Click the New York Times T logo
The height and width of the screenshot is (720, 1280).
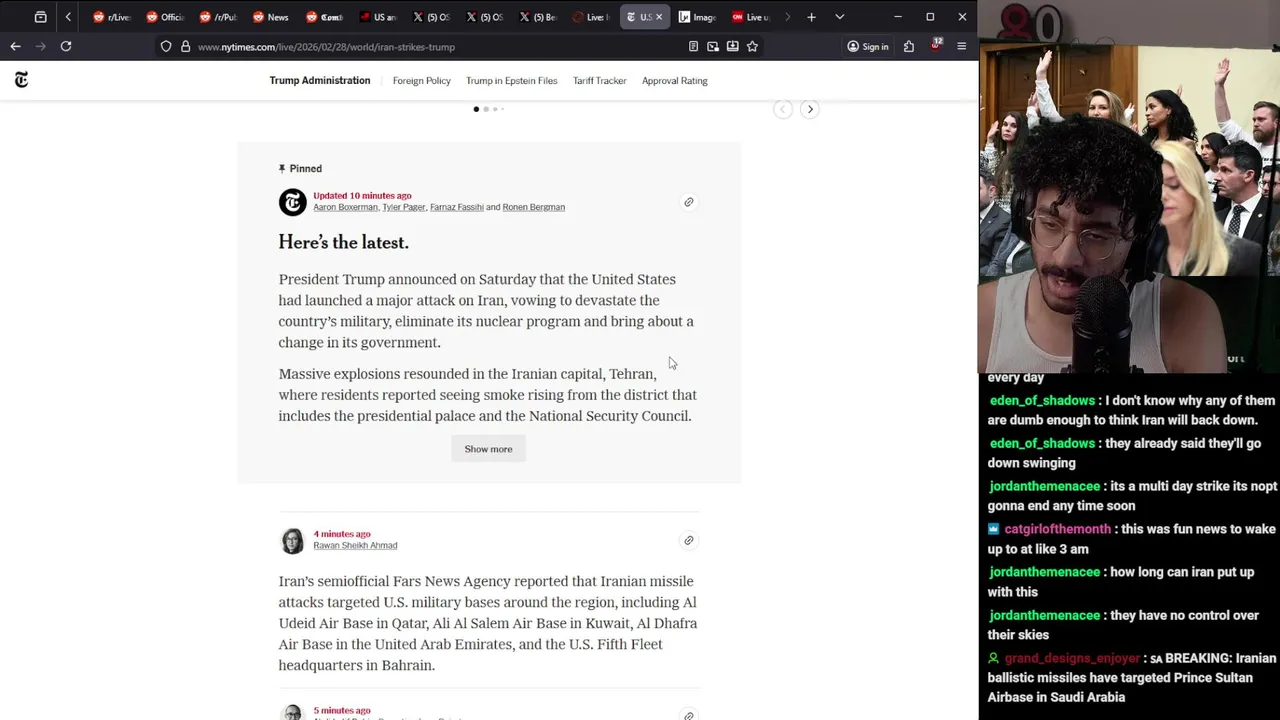click(x=21, y=80)
